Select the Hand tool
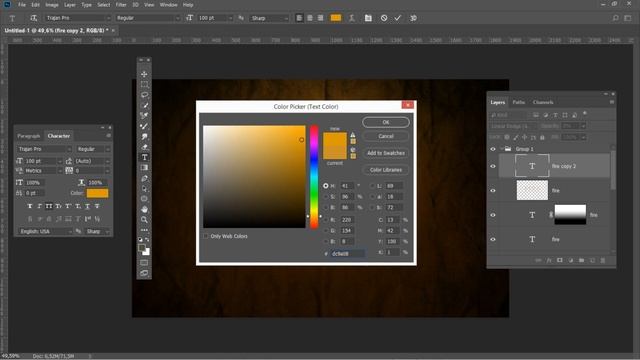Viewport: 640px width, 360px height. point(144,209)
